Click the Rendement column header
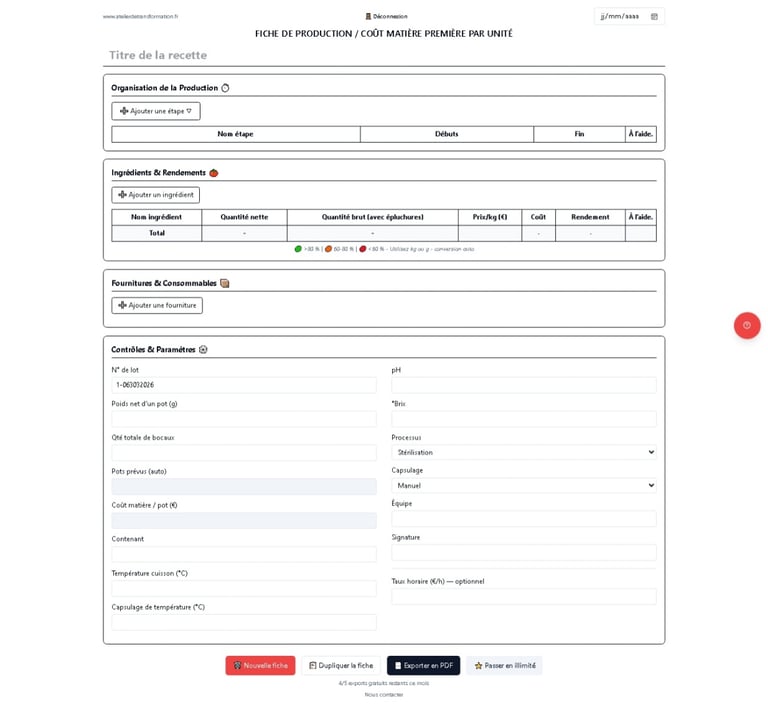Viewport: 768px width, 705px height. coord(590,217)
